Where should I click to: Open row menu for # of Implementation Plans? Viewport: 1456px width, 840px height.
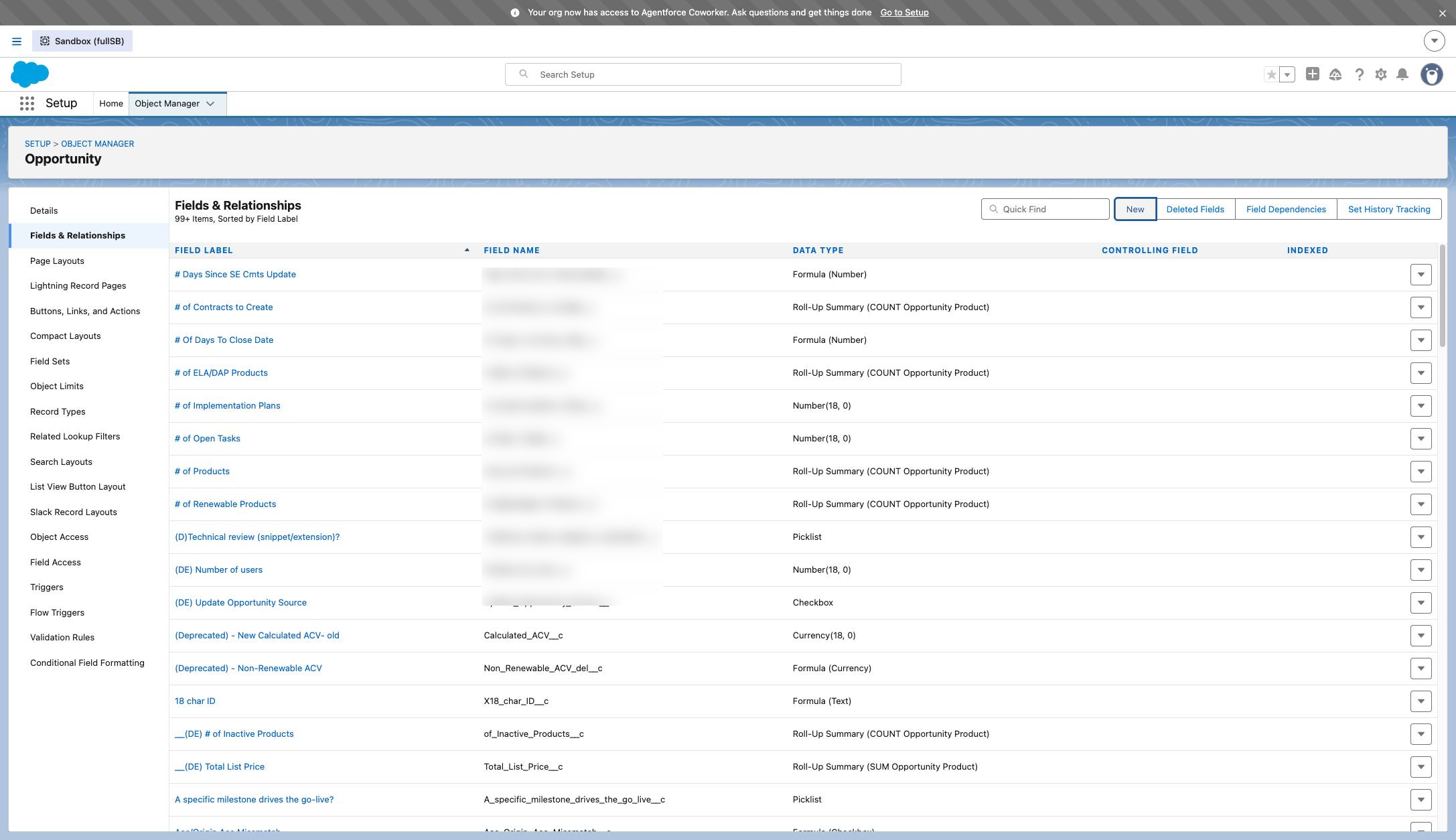coord(1421,406)
